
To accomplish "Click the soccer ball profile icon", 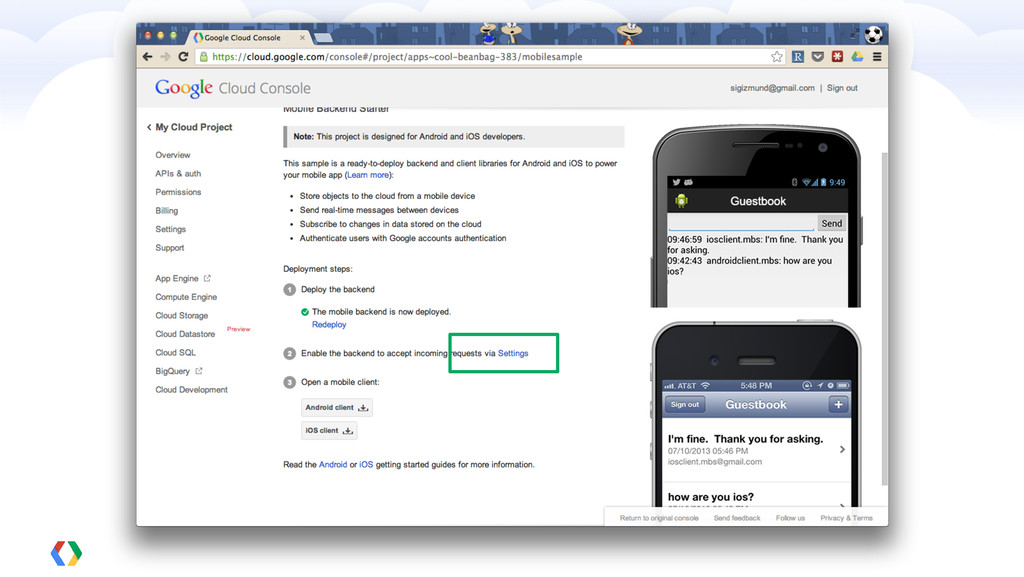I will (x=874, y=34).
